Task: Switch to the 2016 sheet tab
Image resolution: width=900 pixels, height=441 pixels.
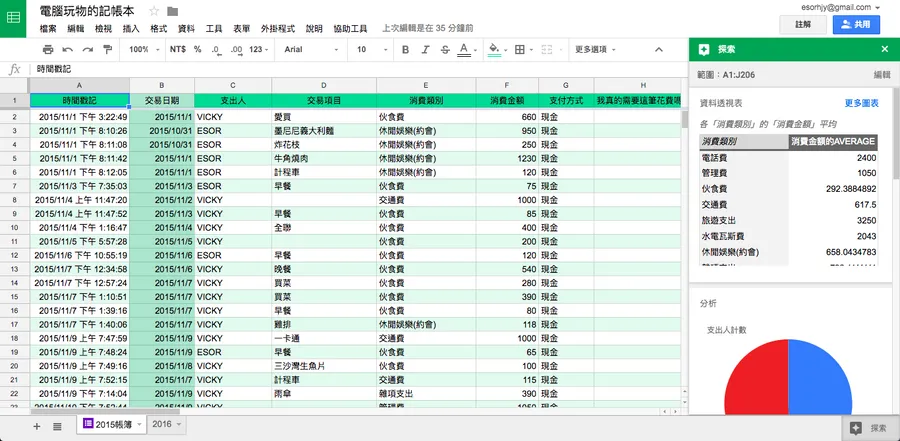Action: coord(166,425)
